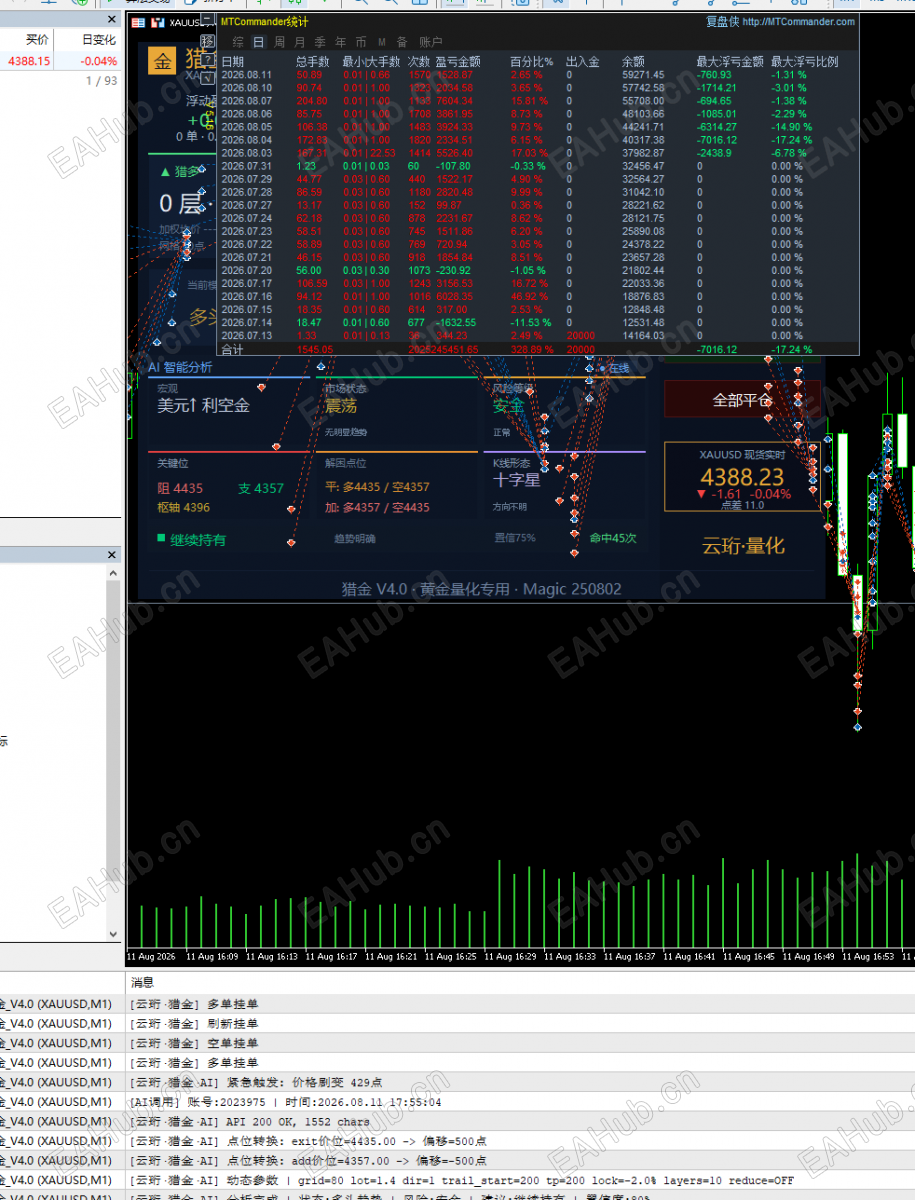
Task: Select the 2026.07.31 statistics row
Action: (x=538, y=166)
